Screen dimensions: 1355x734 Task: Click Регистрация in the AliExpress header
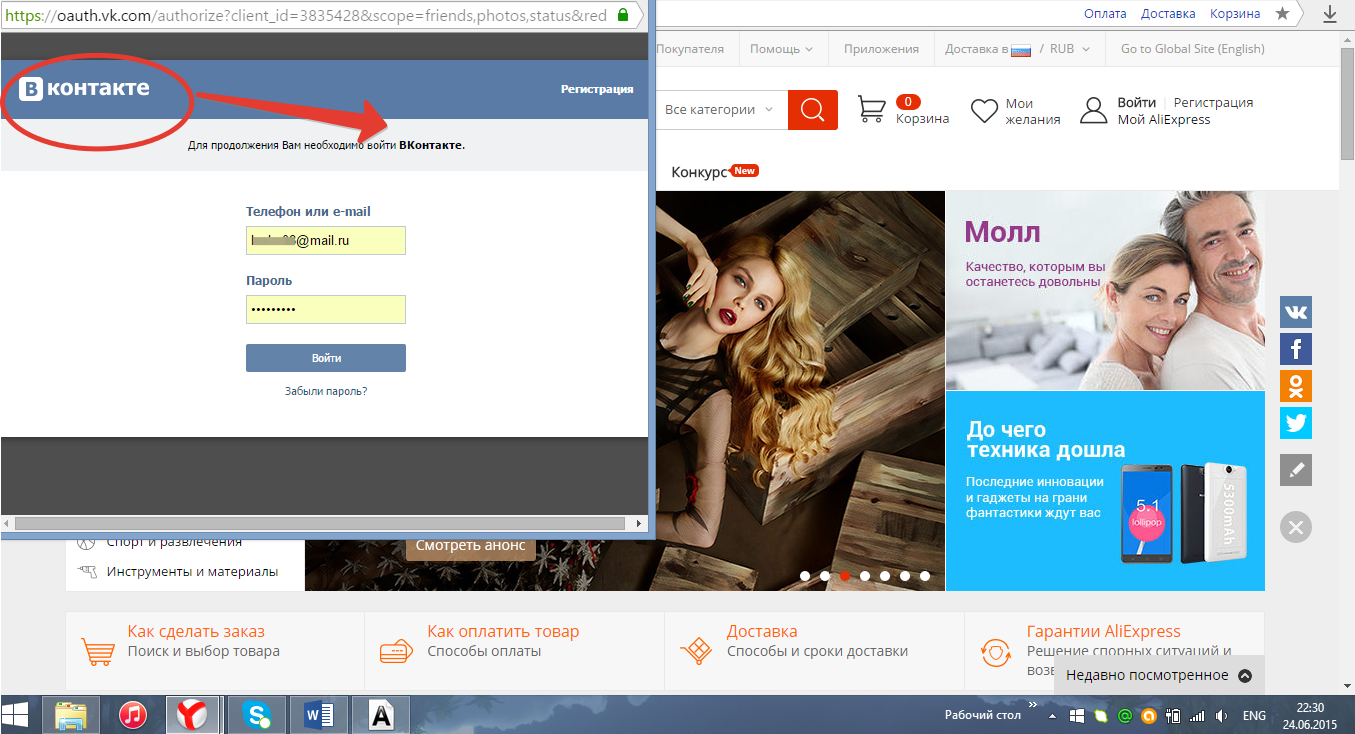1213,102
